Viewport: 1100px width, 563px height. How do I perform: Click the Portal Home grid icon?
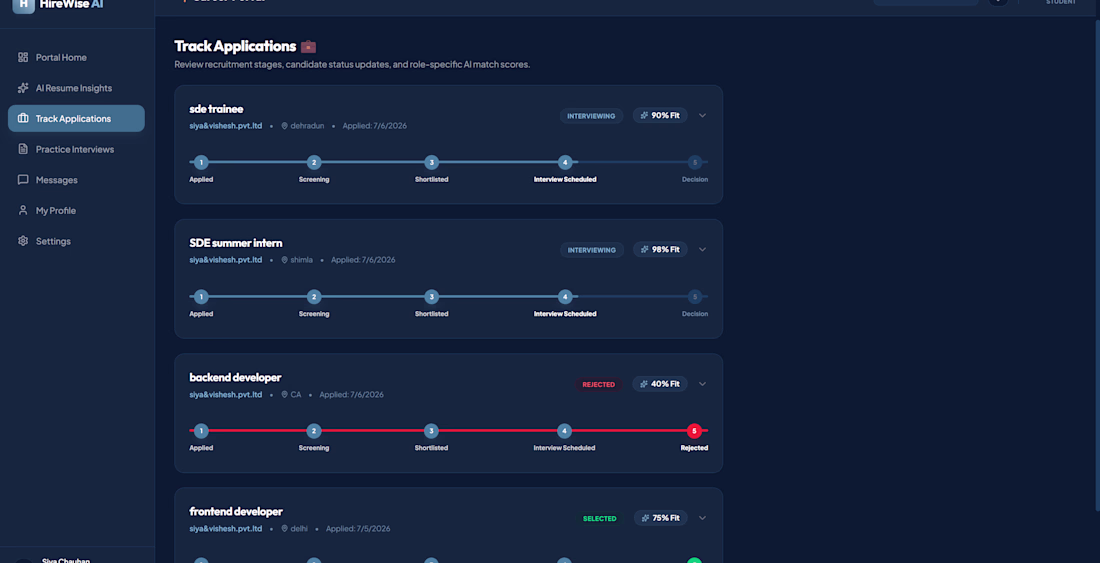pyautogui.click(x=23, y=57)
